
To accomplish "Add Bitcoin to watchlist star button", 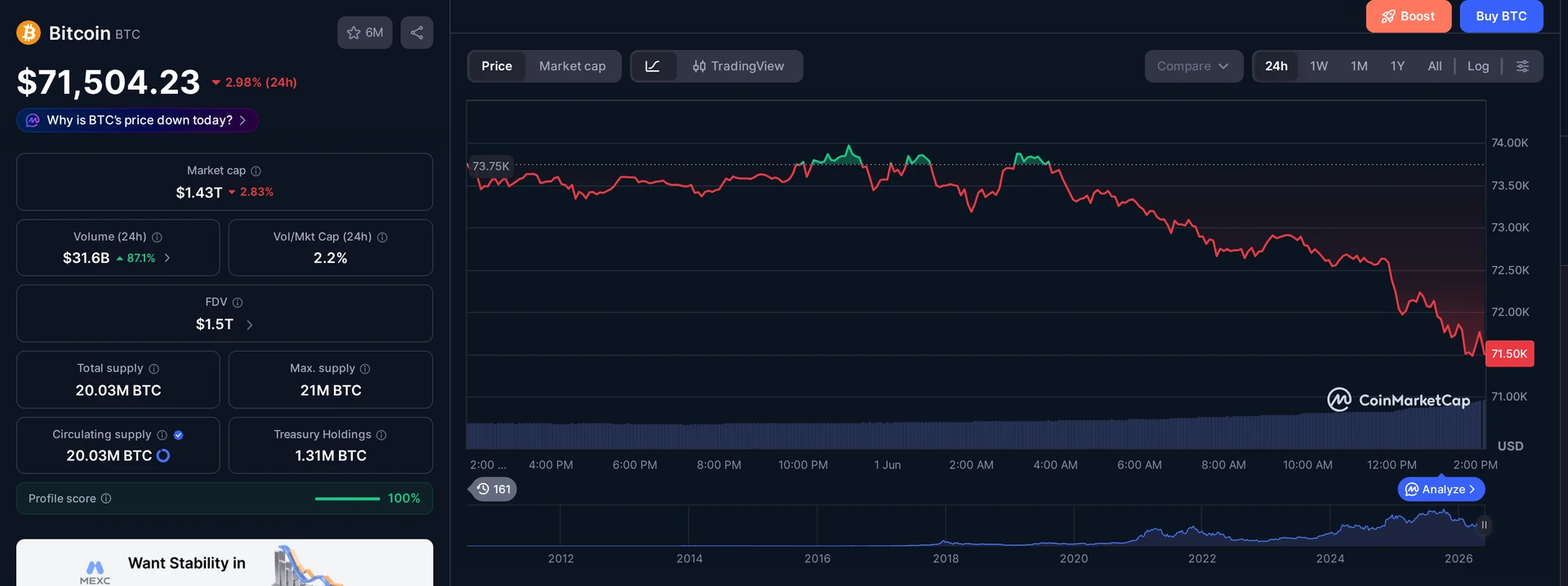I will (365, 33).
